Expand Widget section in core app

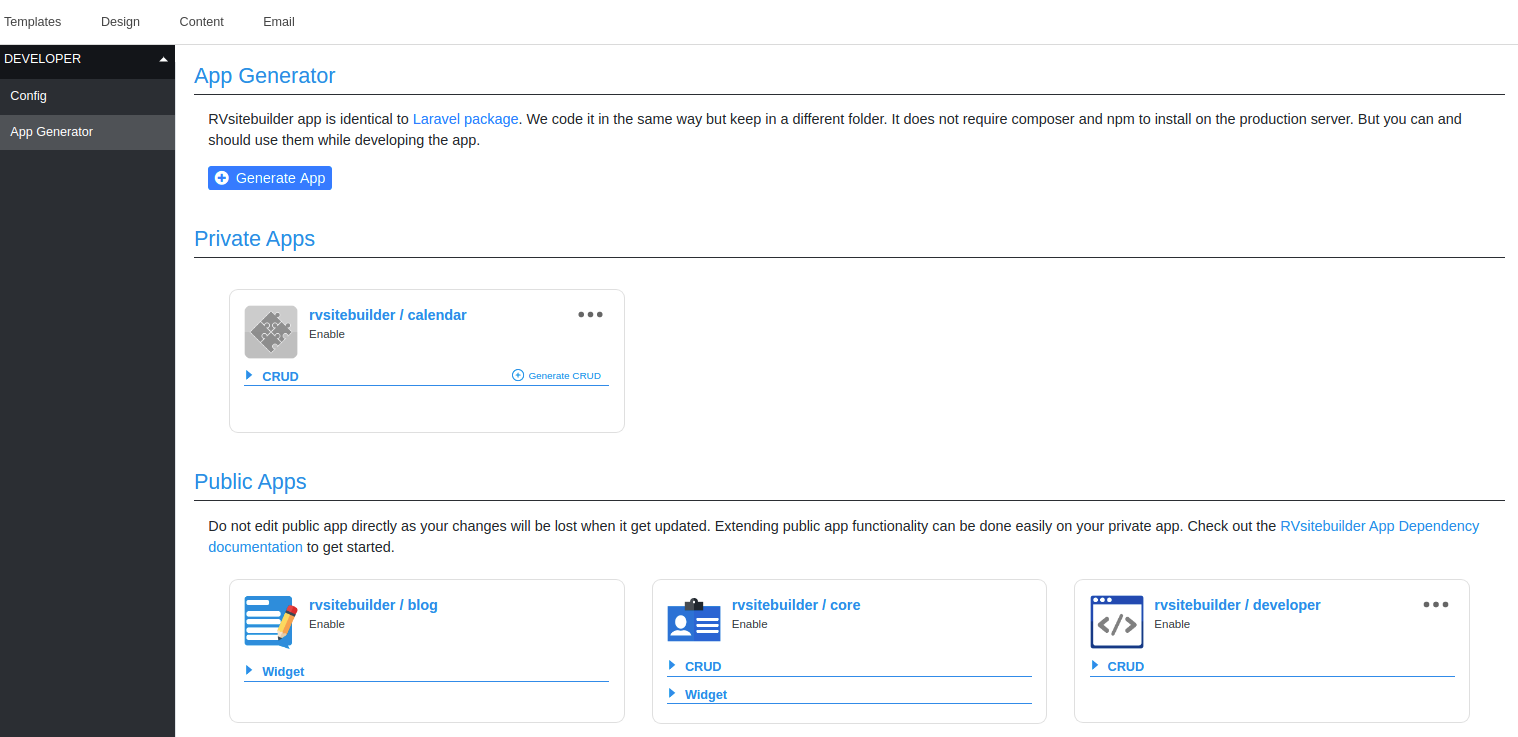(672, 694)
